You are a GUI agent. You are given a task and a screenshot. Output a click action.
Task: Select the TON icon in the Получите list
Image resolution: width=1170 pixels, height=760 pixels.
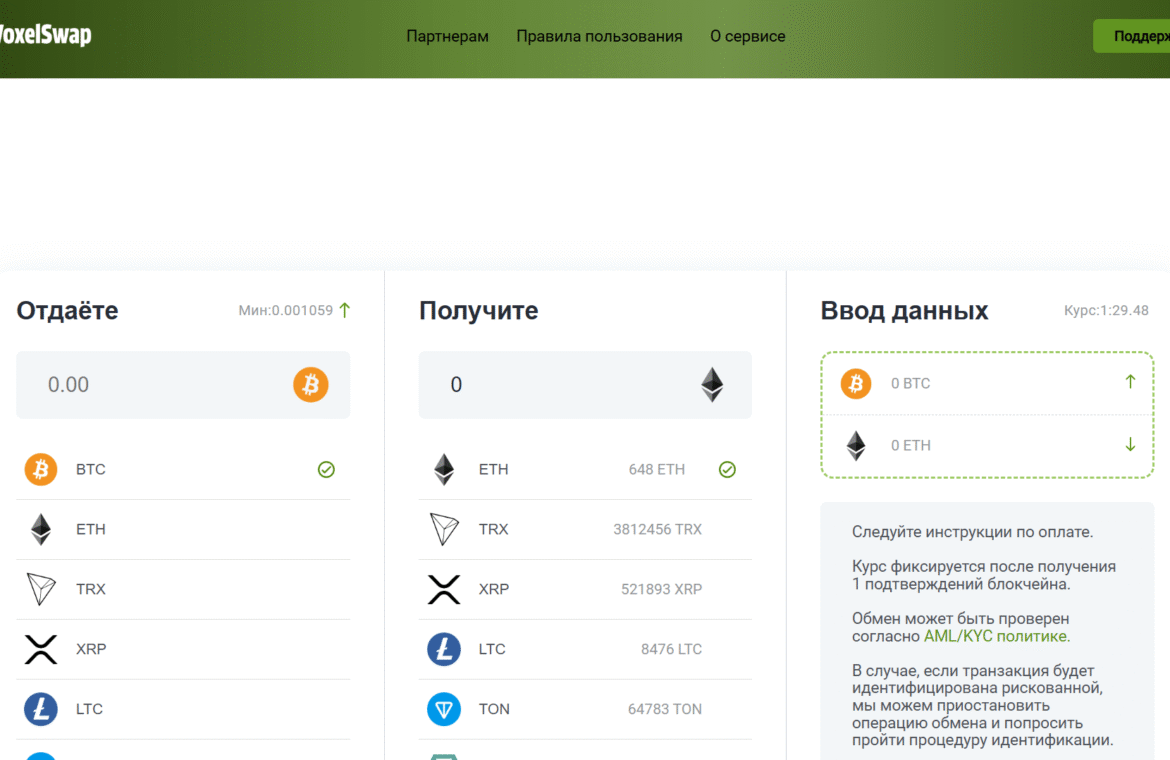coord(444,709)
